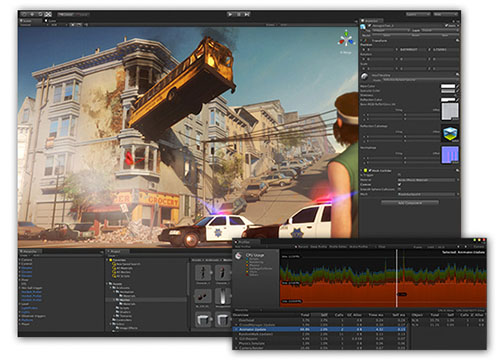Select the Project tab
Image resolution: width=500 pixels, height=364 pixels.
point(117,251)
